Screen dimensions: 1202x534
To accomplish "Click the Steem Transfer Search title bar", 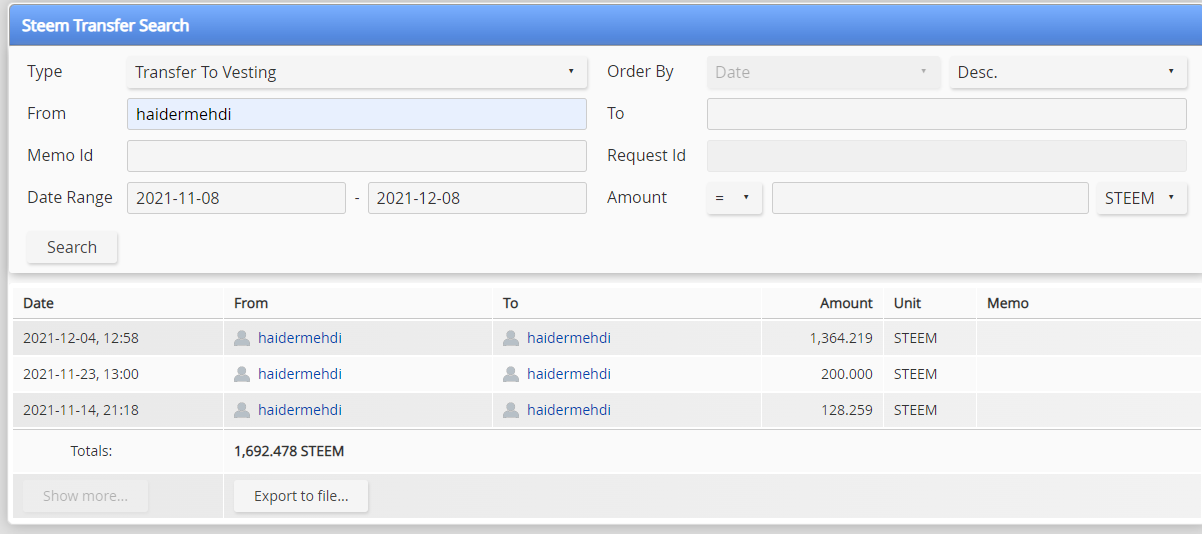I will pyautogui.click(x=605, y=25).
